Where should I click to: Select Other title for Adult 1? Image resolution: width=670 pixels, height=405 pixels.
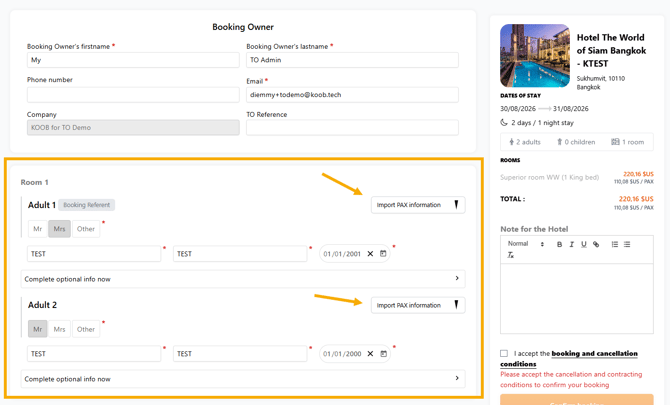click(86, 229)
